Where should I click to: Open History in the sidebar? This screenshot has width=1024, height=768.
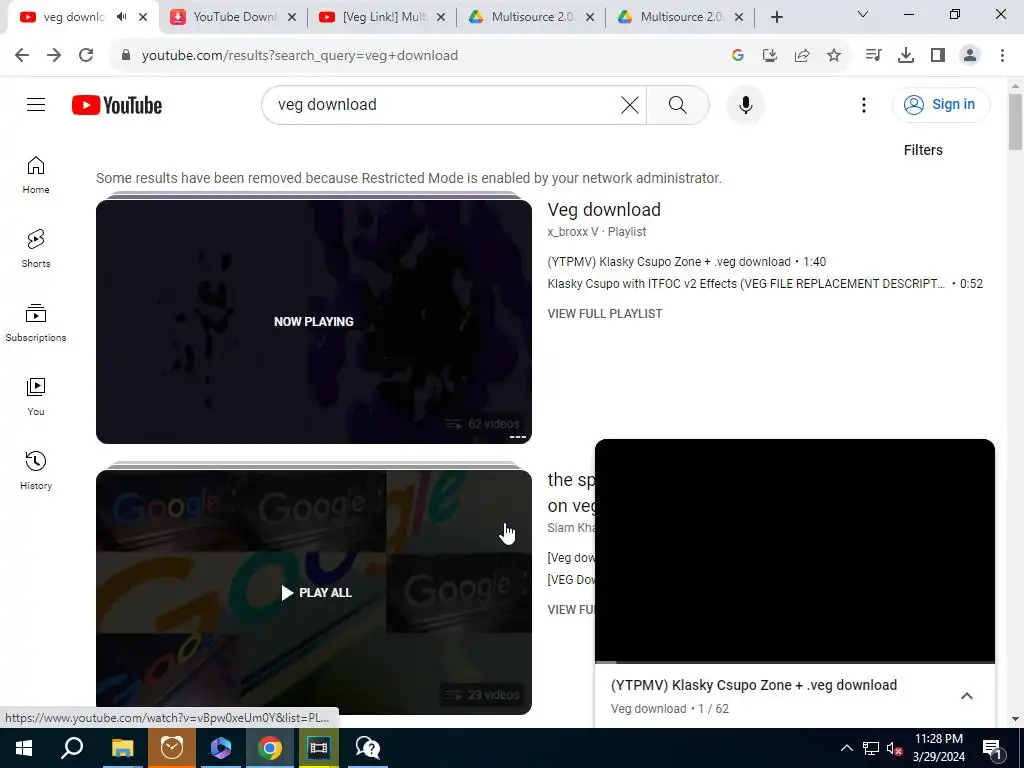(36, 470)
